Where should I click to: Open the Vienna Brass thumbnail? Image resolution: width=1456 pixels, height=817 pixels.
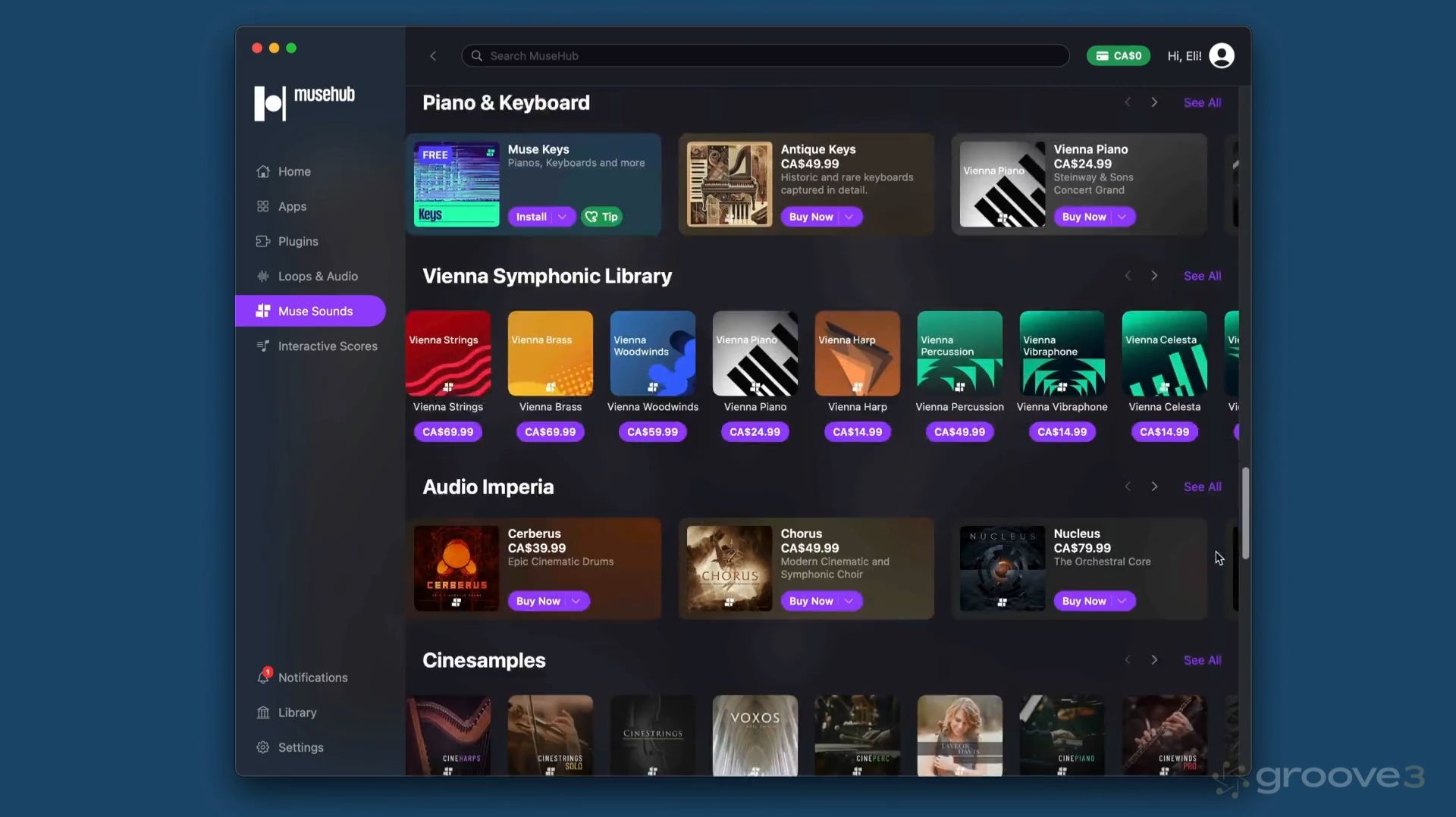pos(551,353)
